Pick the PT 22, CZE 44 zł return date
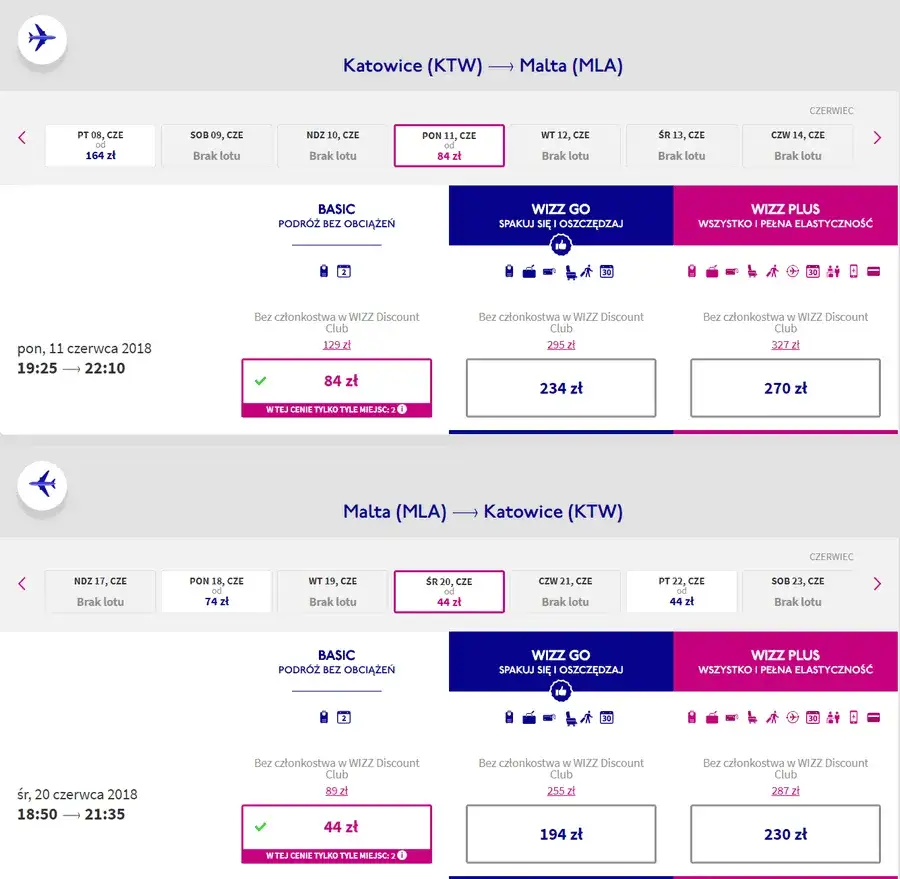900x879 pixels. pyautogui.click(x=681, y=592)
